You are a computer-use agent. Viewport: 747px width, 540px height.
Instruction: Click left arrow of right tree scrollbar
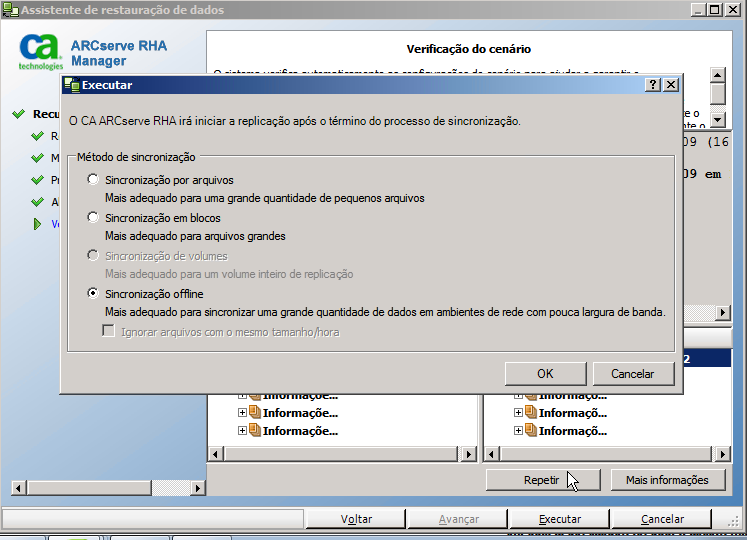point(492,454)
